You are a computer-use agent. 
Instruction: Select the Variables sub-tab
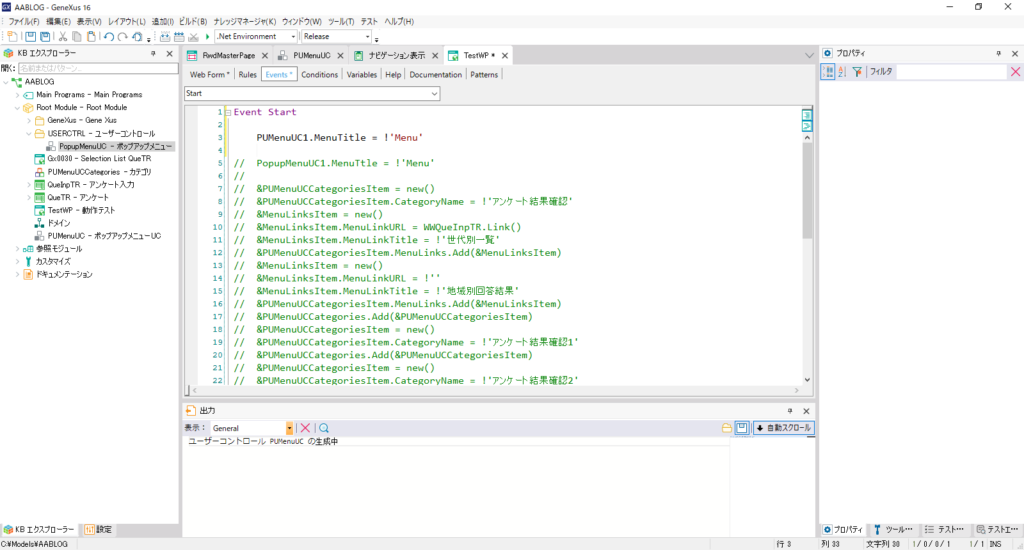click(x=362, y=74)
